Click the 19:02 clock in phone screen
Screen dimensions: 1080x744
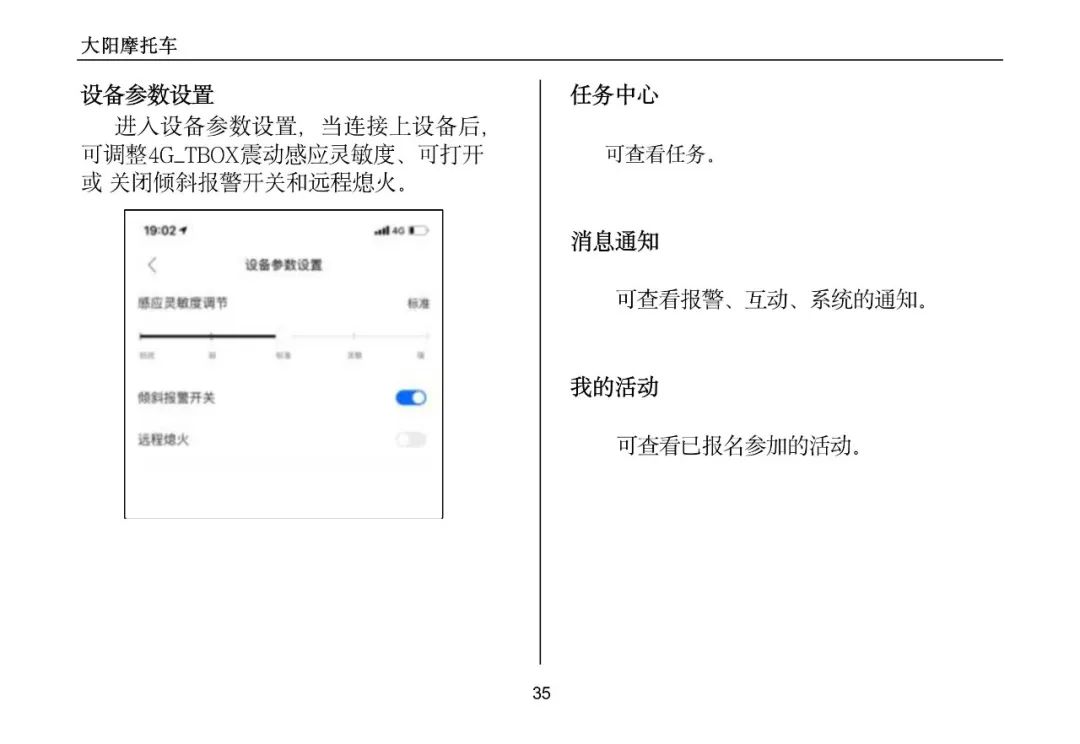pos(159,231)
